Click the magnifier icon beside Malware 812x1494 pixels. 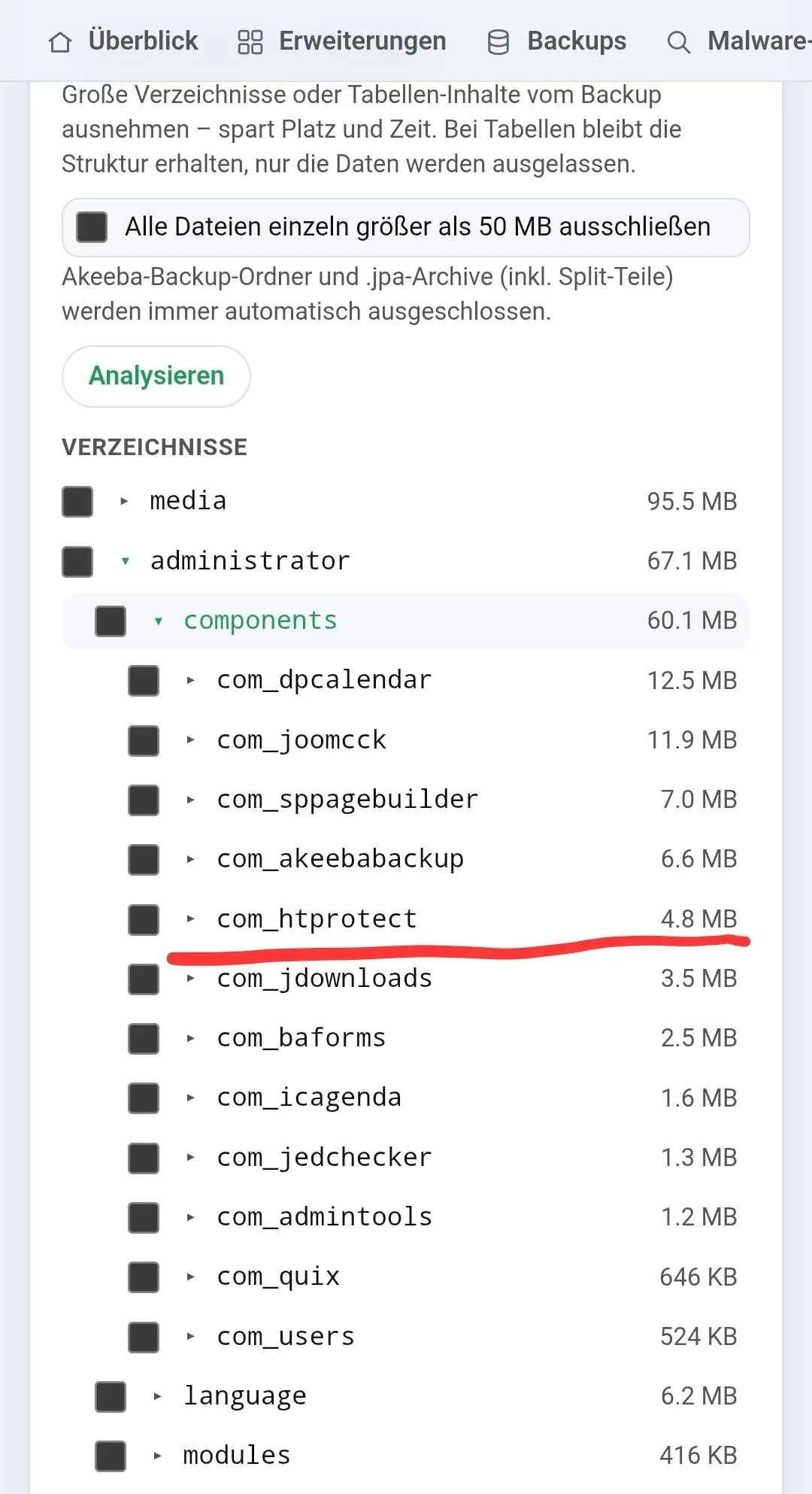pyautogui.click(x=678, y=43)
